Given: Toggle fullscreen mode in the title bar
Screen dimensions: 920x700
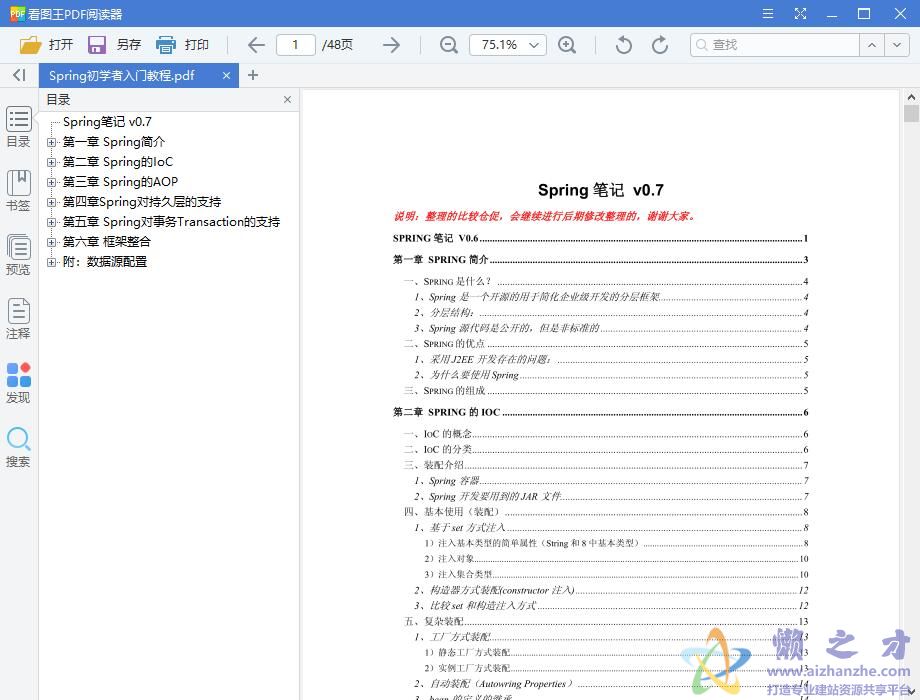Looking at the screenshot, I should click(800, 13).
